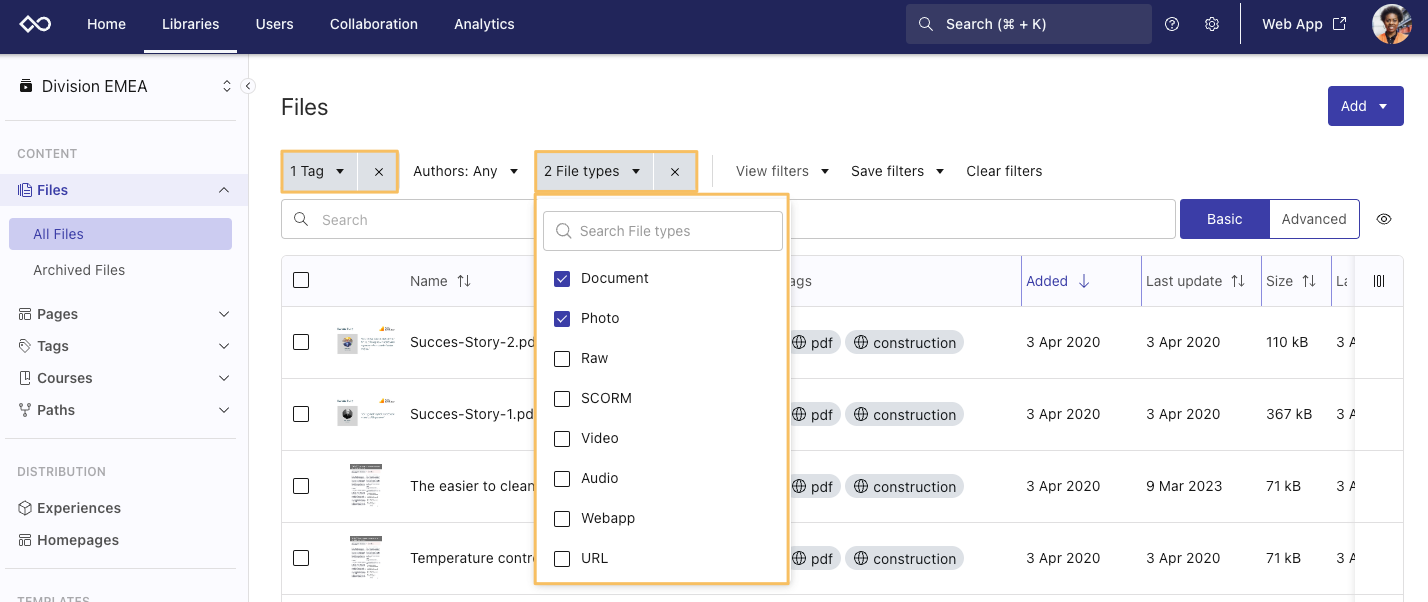Switch to Basic search mode
This screenshot has height=602, width=1428.
tap(1224, 219)
